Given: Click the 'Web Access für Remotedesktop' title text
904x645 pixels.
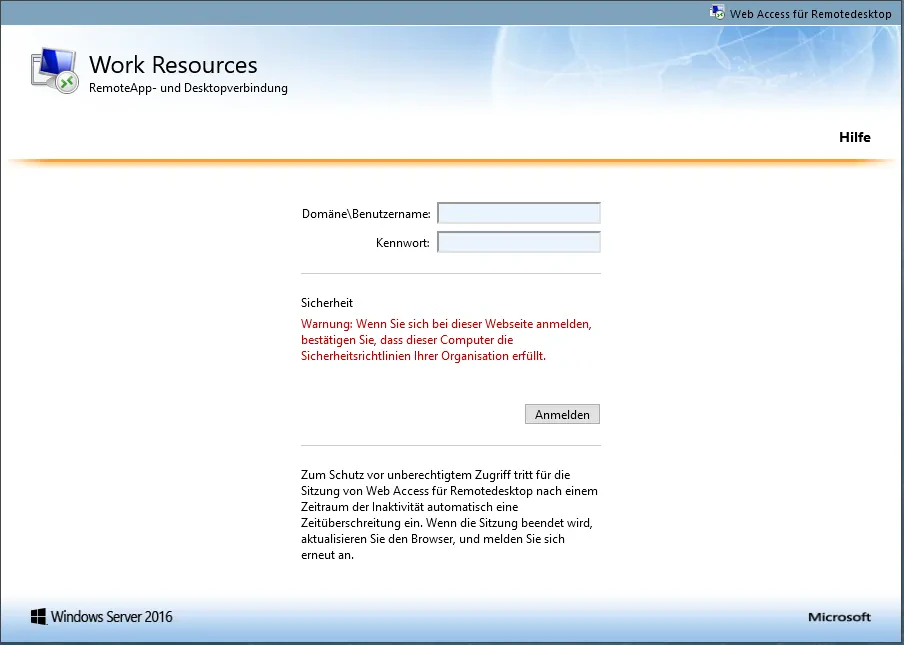Looking at the screenshot, I should pos(811,14).
